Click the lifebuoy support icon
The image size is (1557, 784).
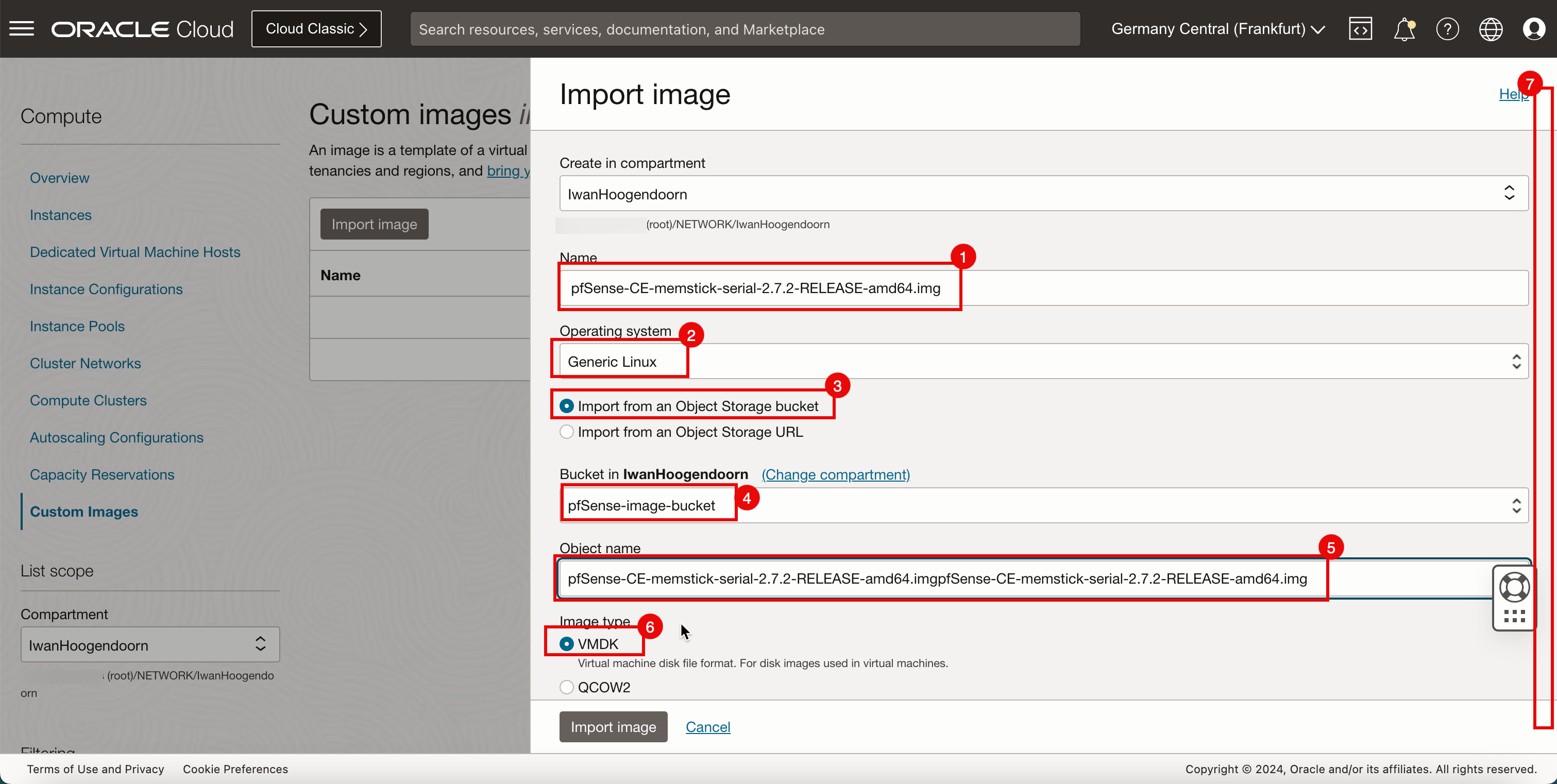(x=1514, y=587)
